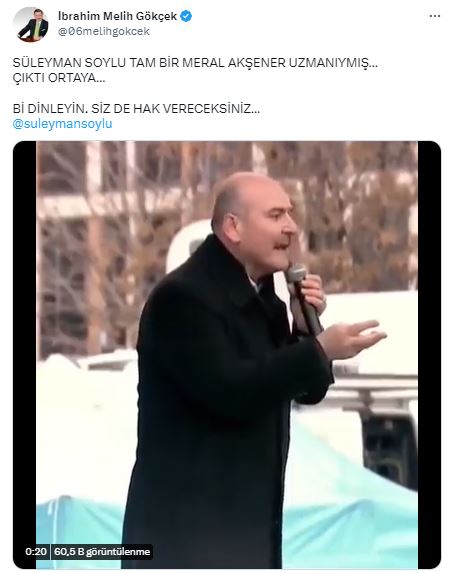This screenshot has height=573, width=454.
Task: Click the turquoise cloth at video bottom
Action: [x=351, y=512]
